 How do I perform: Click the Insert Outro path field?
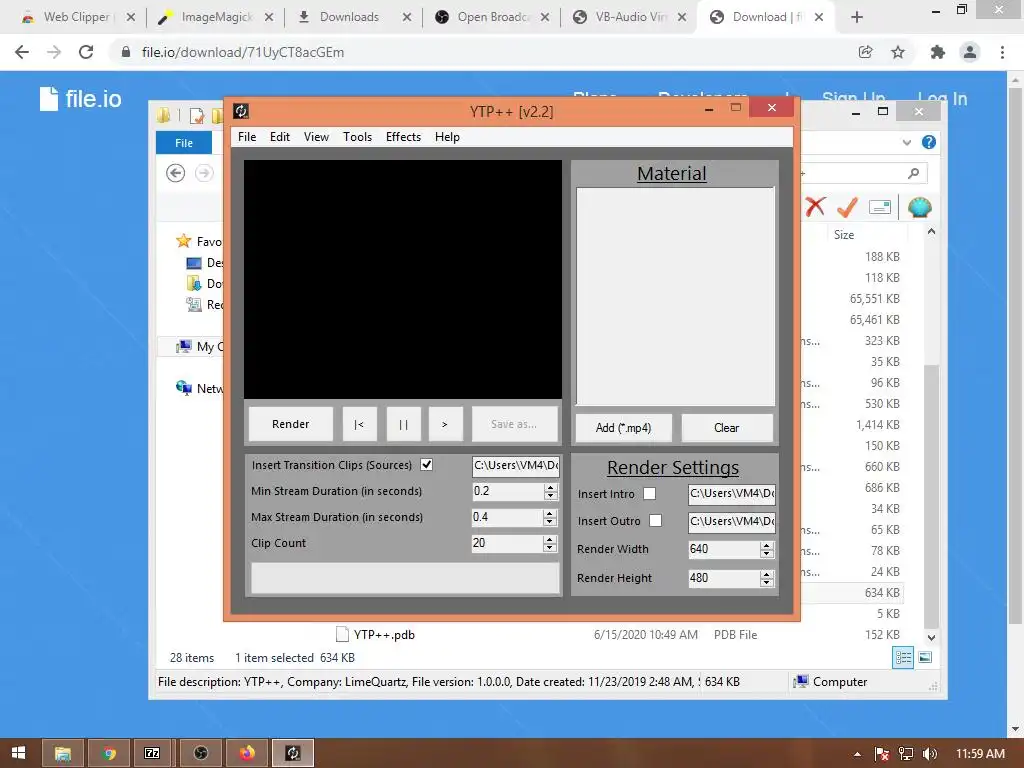click(x=731, y=522)
